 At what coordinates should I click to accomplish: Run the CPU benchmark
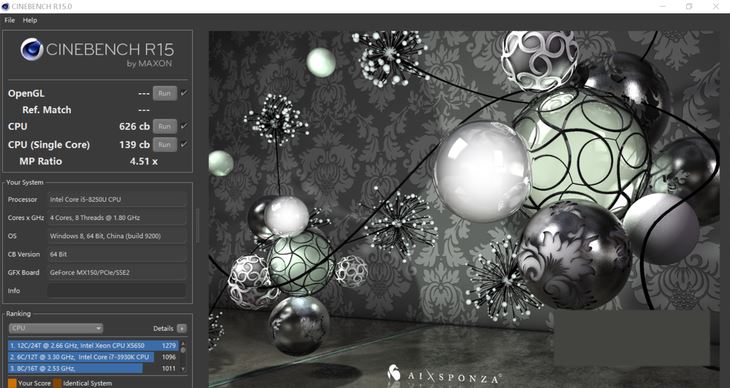point(164,126)
